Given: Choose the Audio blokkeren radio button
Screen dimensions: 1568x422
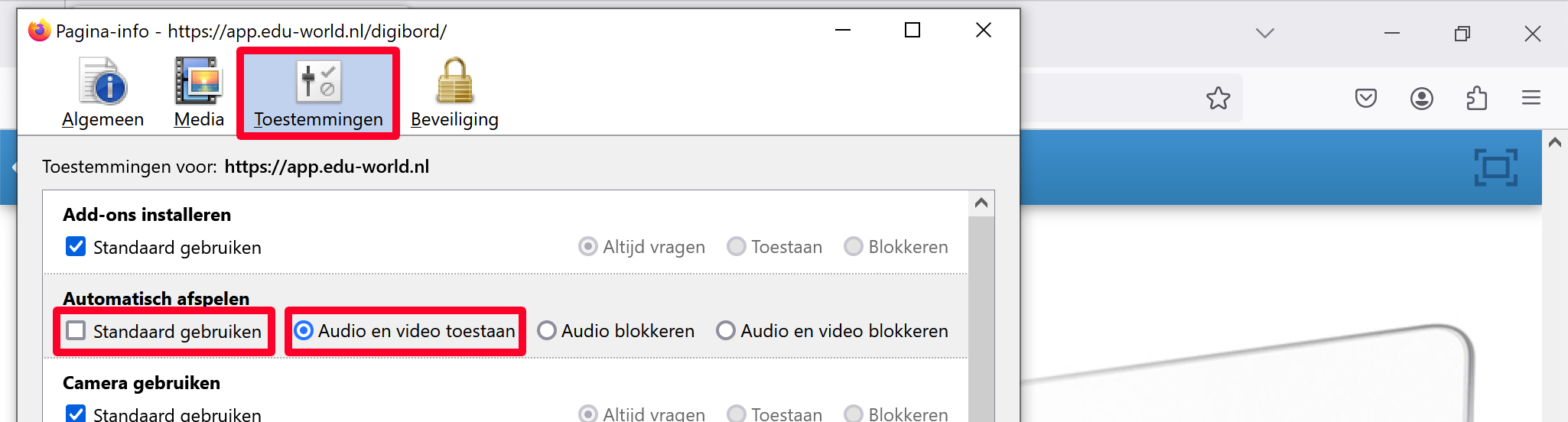Looking at the screenshot, I should [x=546, y=331].
